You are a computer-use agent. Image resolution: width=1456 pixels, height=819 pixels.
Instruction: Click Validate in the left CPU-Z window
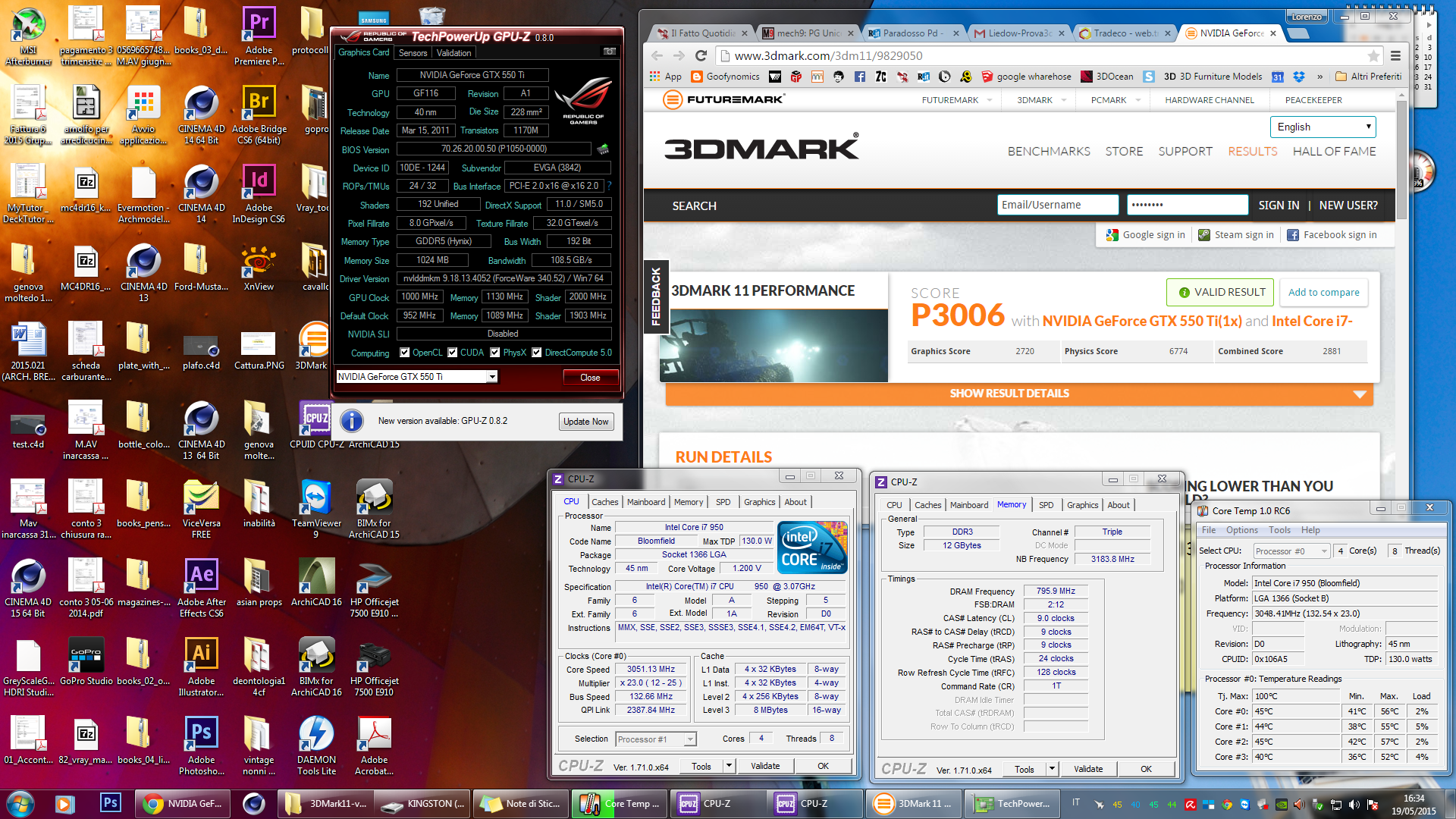[765, 766]
